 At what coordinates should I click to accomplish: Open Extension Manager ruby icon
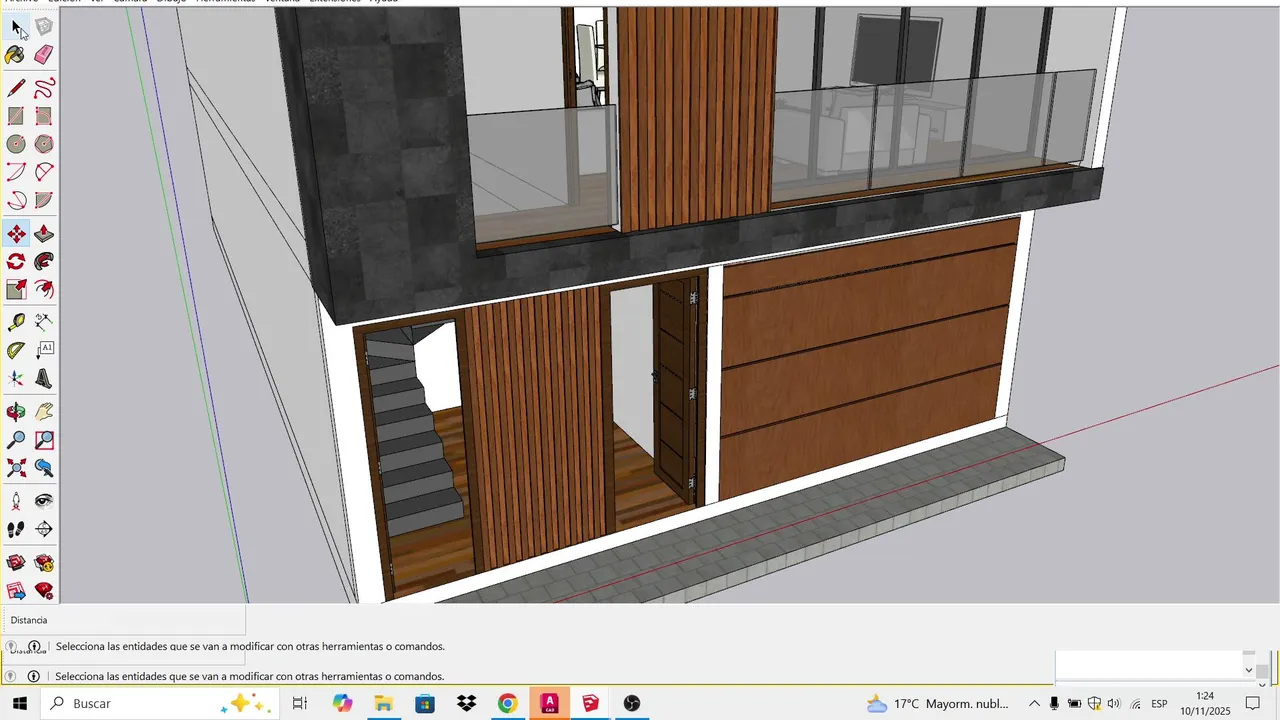[x=44, y=591]
